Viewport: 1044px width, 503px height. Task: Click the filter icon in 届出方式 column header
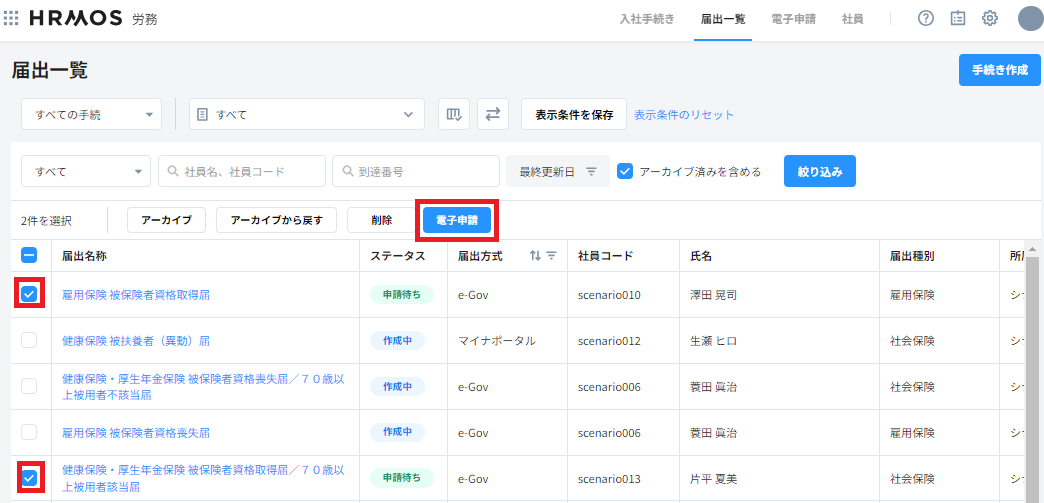pyautogui.click(x=551, y=256)
